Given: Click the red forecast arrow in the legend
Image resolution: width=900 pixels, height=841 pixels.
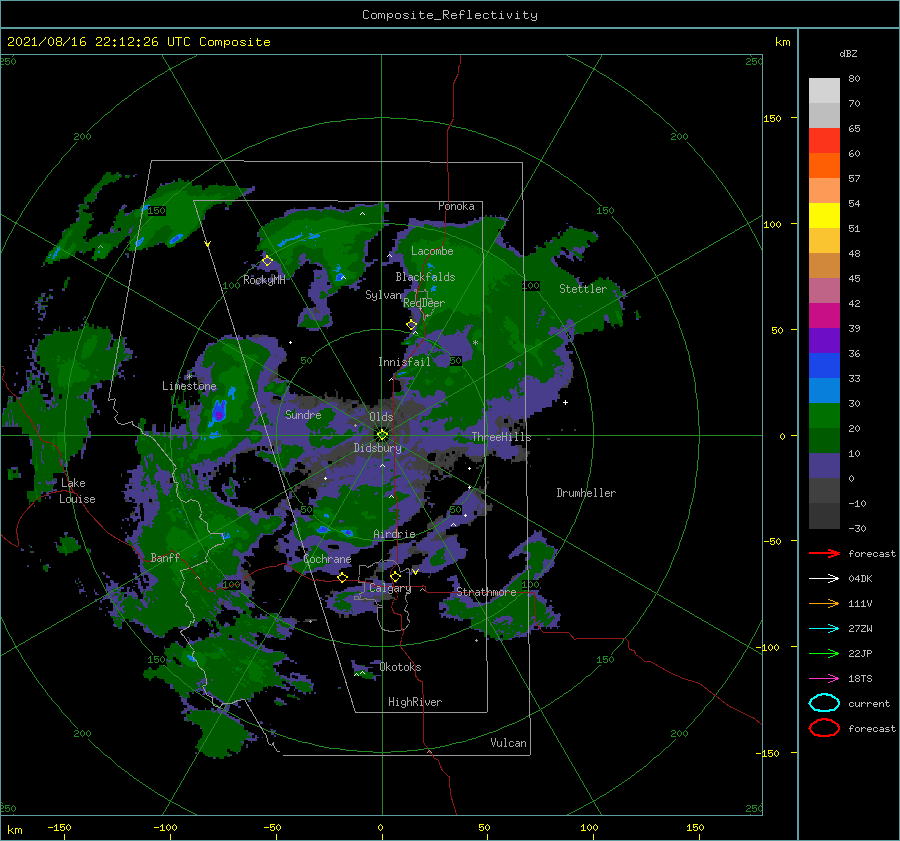Looking at the screenshot, I should 824,553.
